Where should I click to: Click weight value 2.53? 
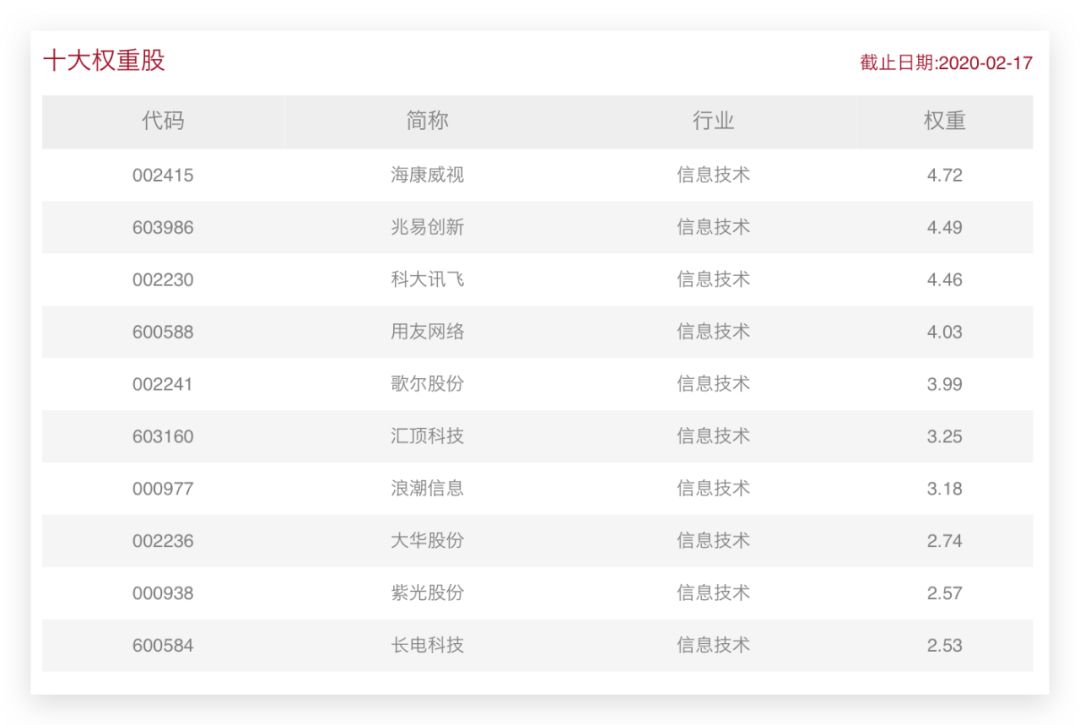944,646
